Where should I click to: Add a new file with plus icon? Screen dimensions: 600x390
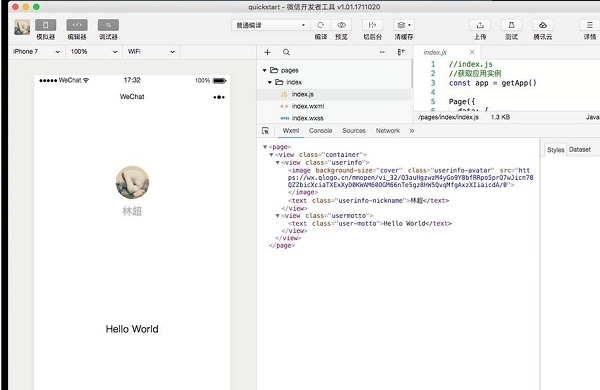coord(267,52)
